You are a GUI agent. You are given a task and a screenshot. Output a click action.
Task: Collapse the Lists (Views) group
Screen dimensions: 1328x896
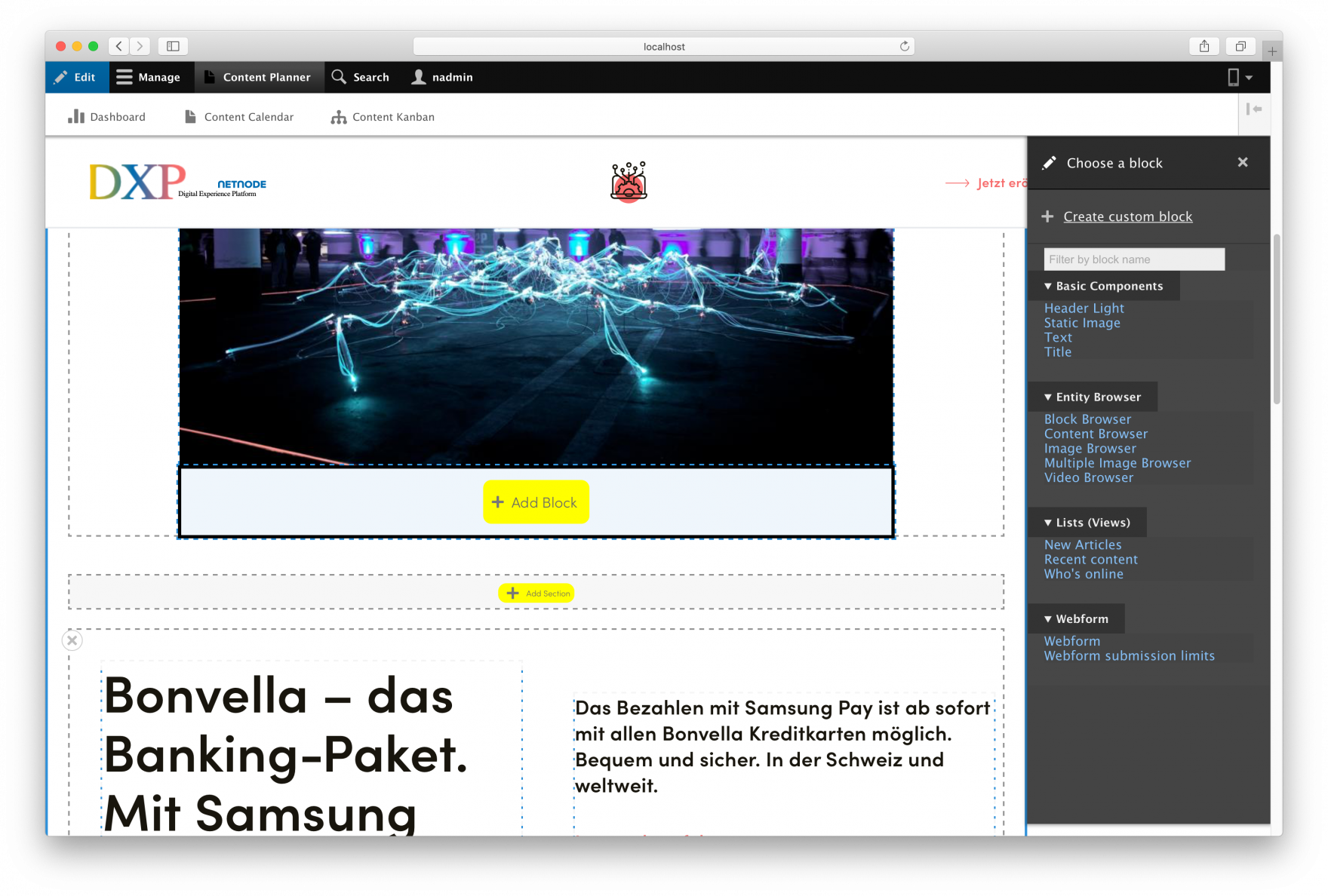point(1087,522)
